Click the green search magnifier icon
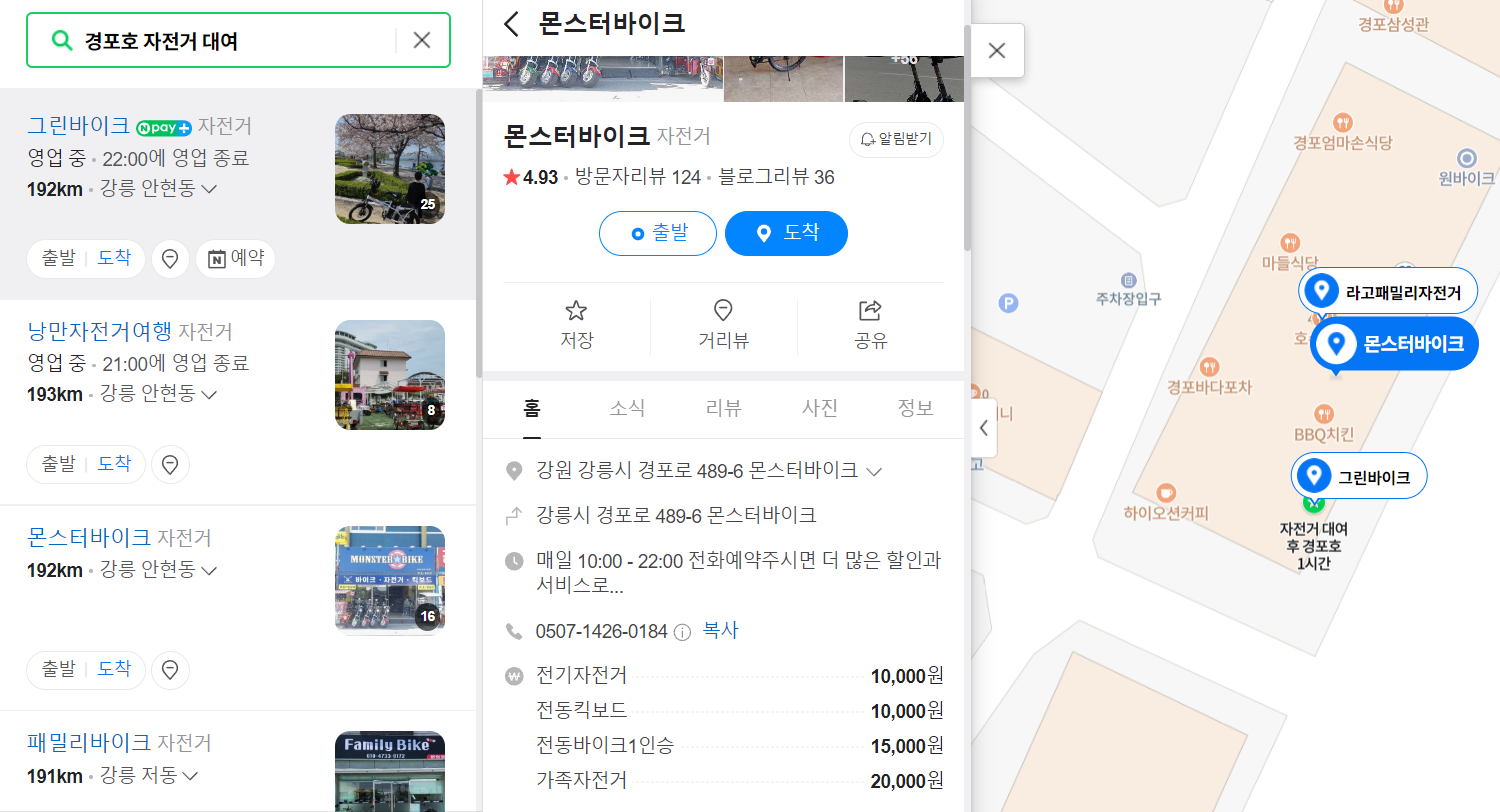Screen dimensions: 1500x812 [x=62, y=40]
